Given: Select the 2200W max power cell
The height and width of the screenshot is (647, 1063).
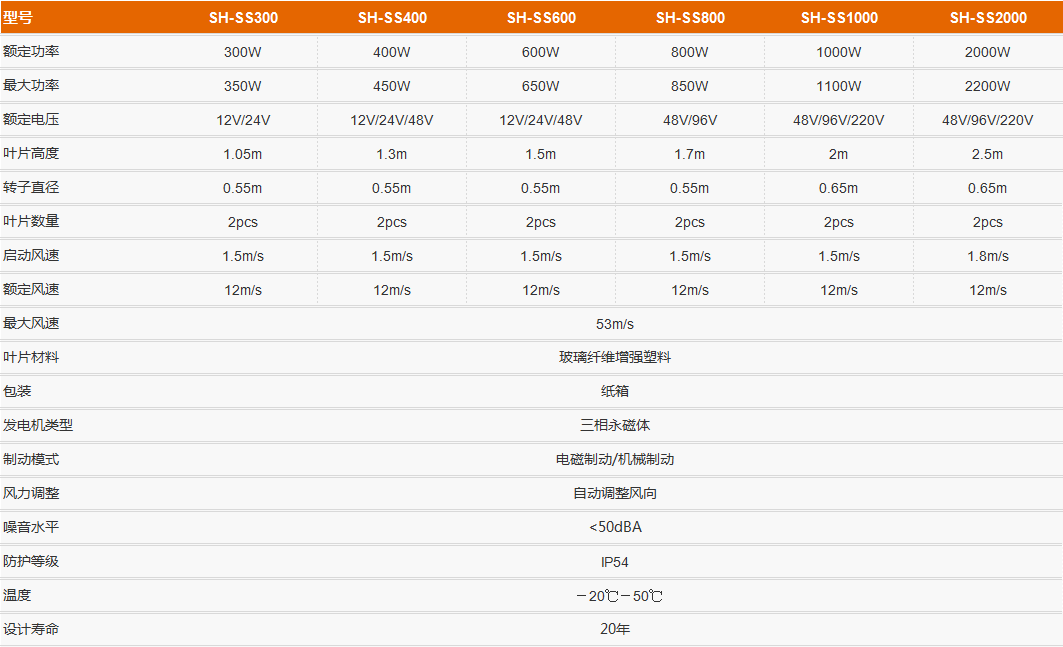Looking at the screenshot, I should pyautogui.click(x=988, y=86).
